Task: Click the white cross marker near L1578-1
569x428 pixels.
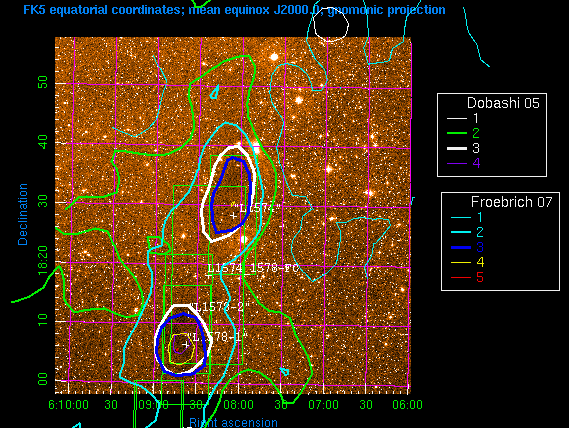Action: (185, 345)
